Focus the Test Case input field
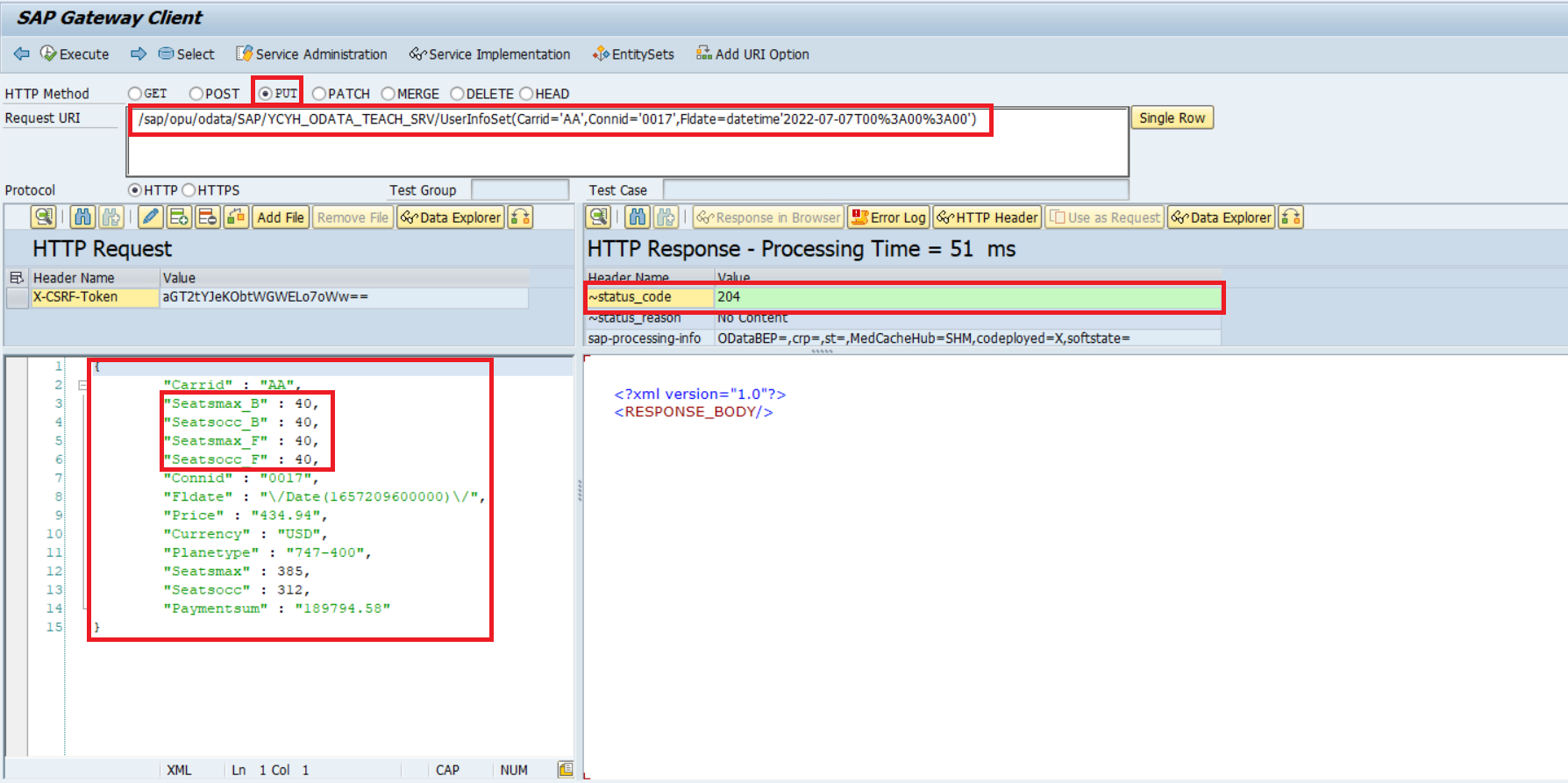 pyautogui.click(x=895, y=190)
